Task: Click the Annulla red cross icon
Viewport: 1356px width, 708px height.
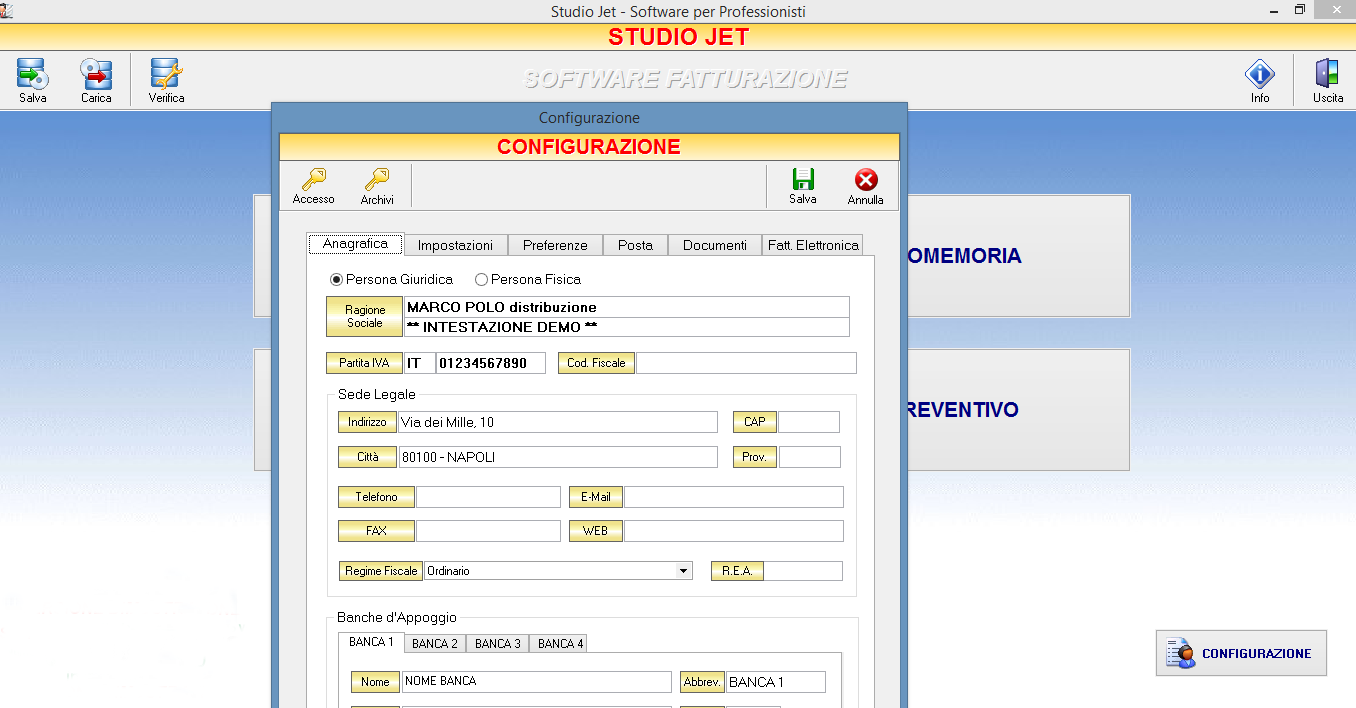Action: pyautogui.click(x=866, y=186)
